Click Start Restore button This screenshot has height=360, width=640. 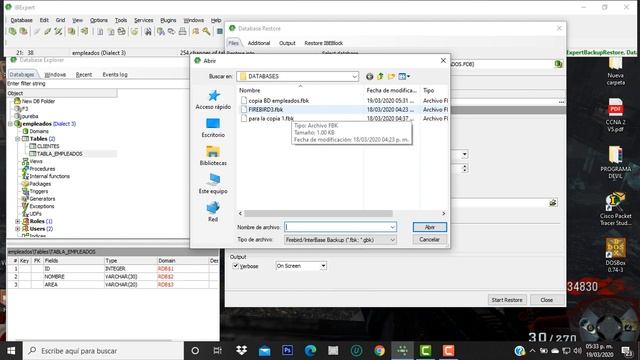tap(507, 300)
